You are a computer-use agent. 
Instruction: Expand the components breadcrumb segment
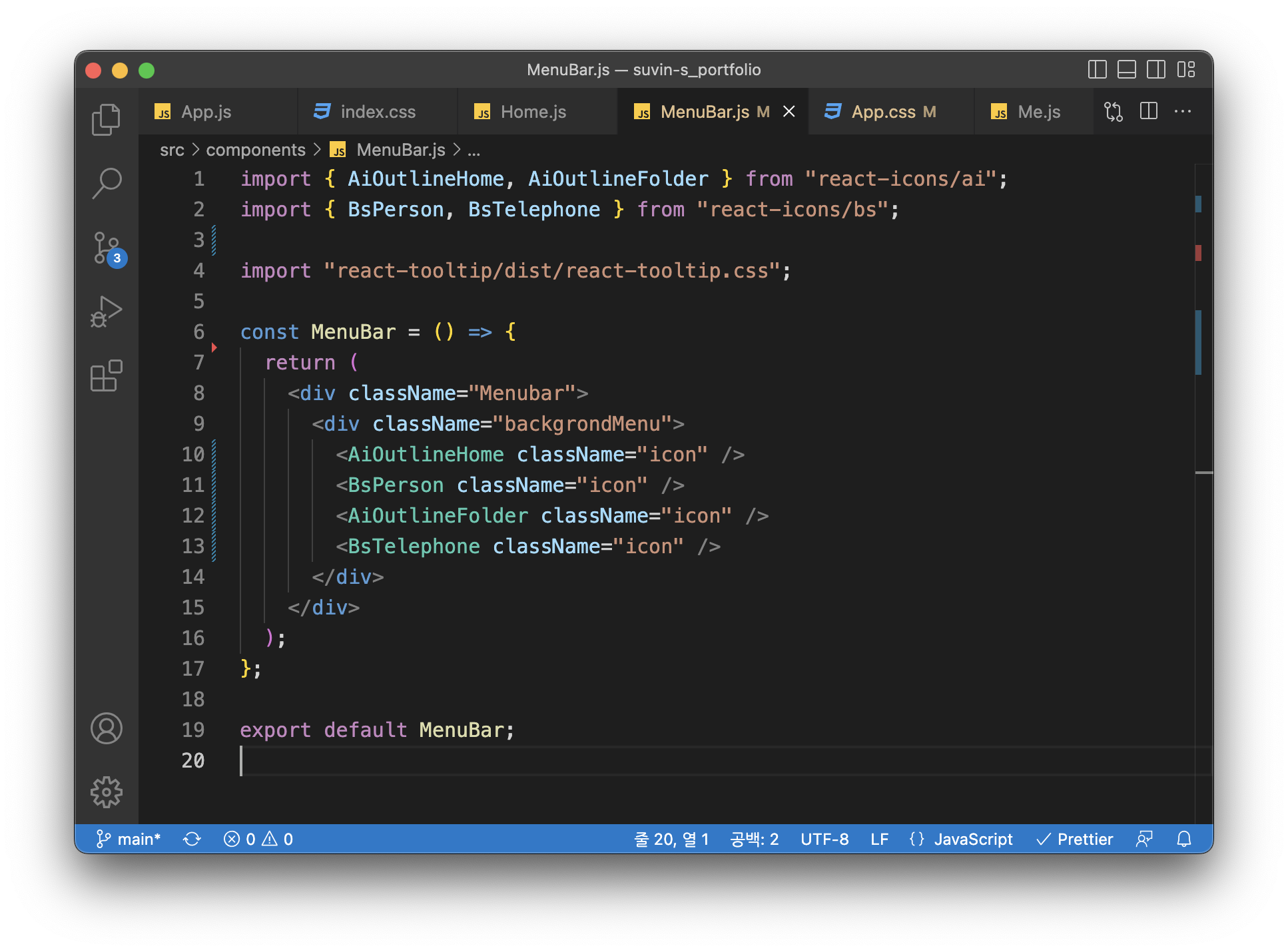pos(255,150)
